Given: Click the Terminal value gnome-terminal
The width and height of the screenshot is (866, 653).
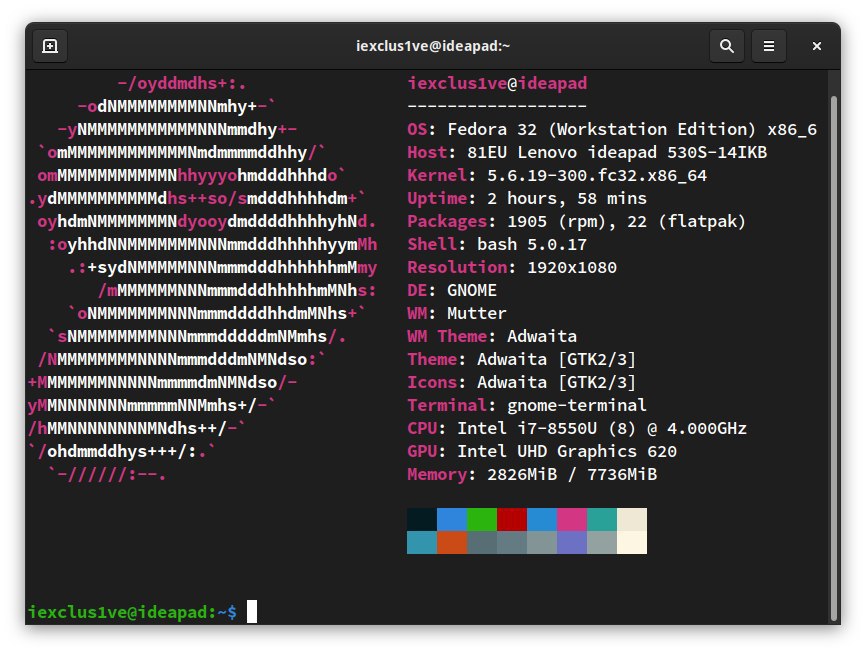Looking at the screenshot, I should click(x=577, y=406).
